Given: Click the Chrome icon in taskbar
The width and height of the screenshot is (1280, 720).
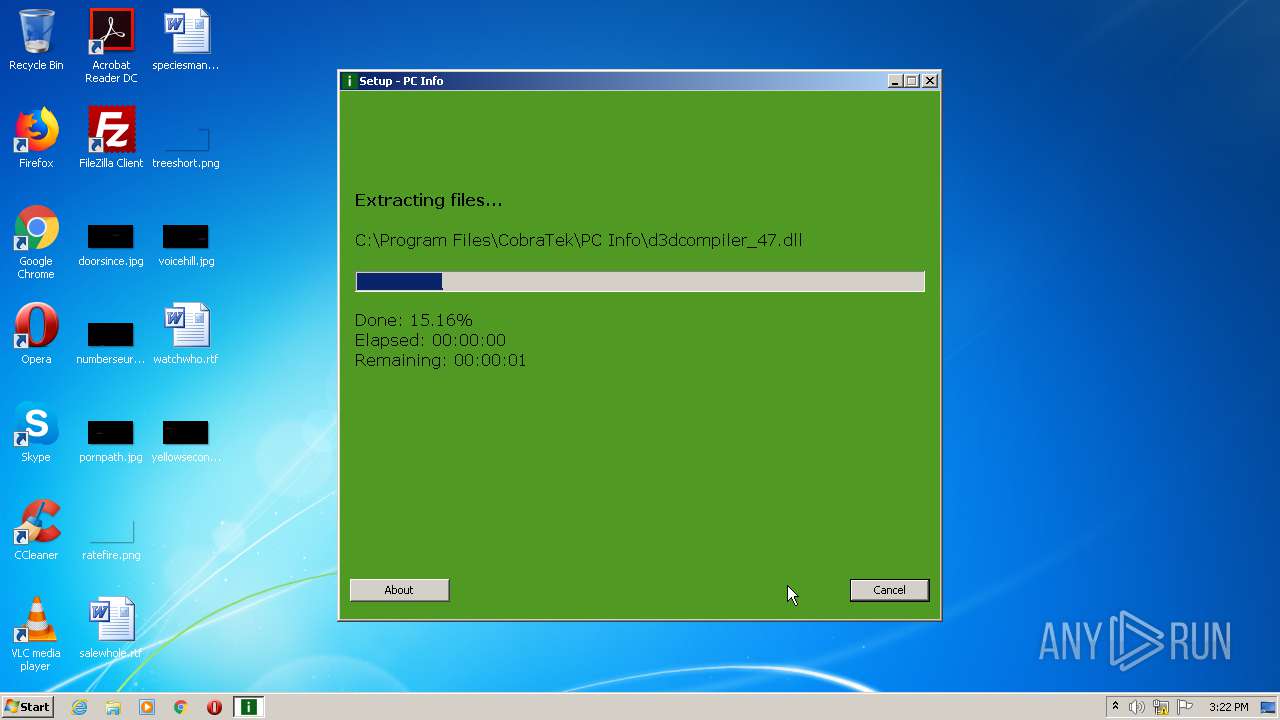Looking at the screenshot, I should [181, 707].
